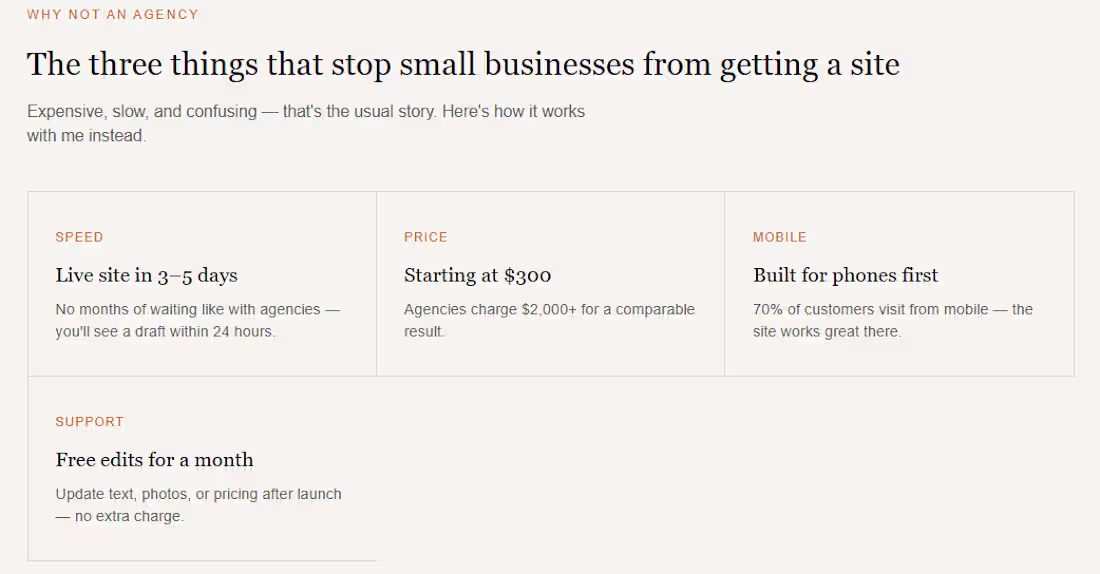Click the 'Why not an agency' eyebrow label
Image resolution: width=1100 pixels, height=574 pixels.
click(x=113, y=15)
